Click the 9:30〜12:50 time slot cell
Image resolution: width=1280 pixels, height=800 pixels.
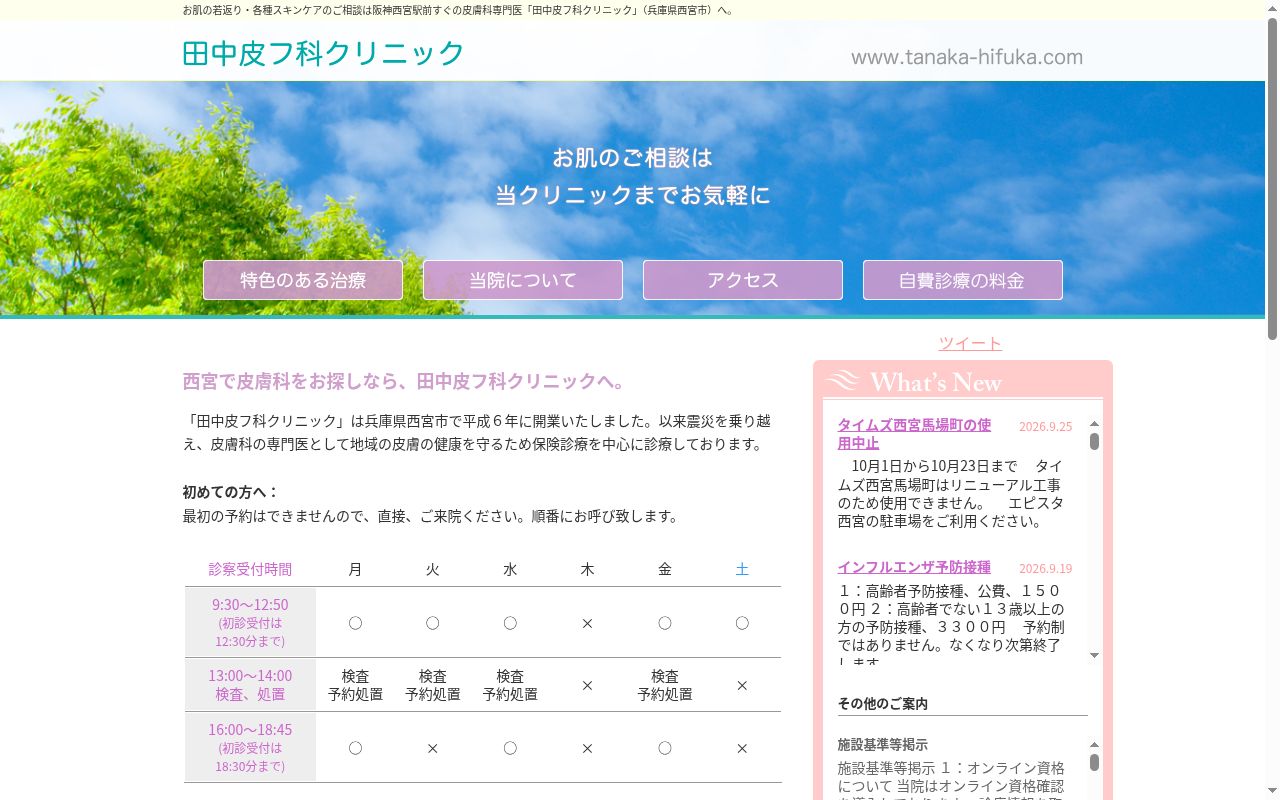coord(250,622)
